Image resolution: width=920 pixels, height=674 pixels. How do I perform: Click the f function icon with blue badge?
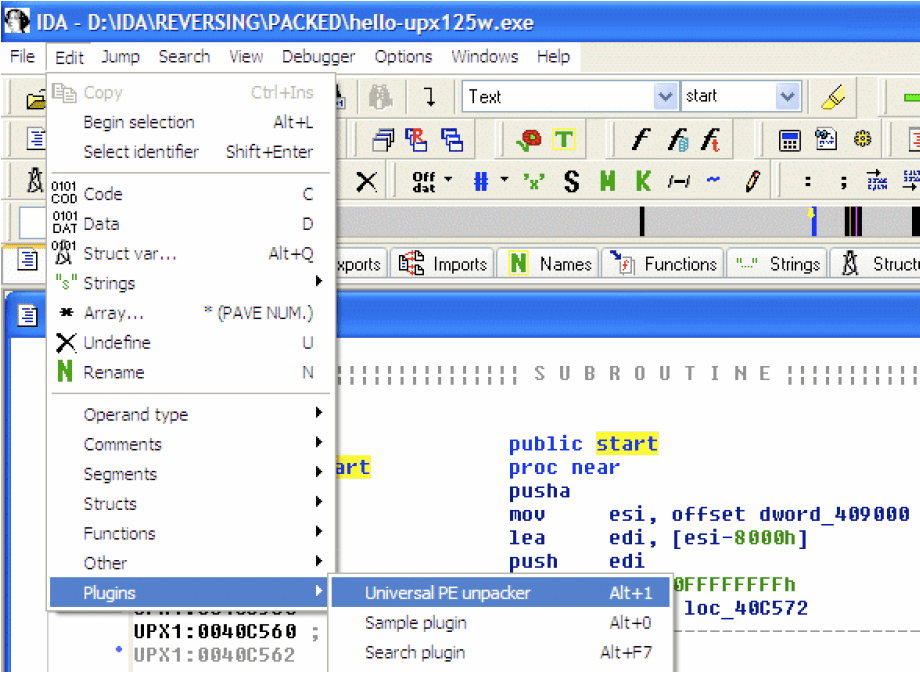pos(678,140)
